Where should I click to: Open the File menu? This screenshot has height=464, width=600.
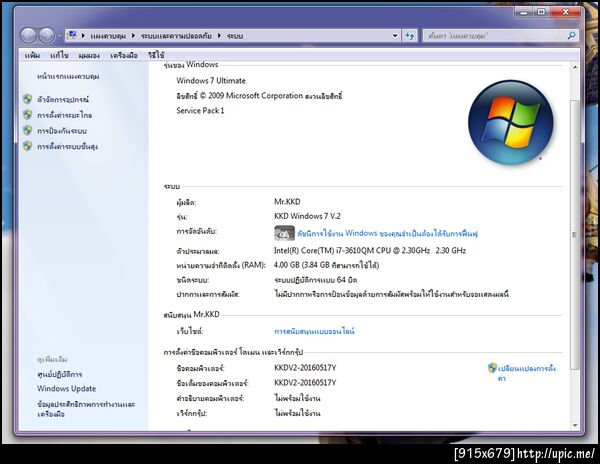[33, 56]
